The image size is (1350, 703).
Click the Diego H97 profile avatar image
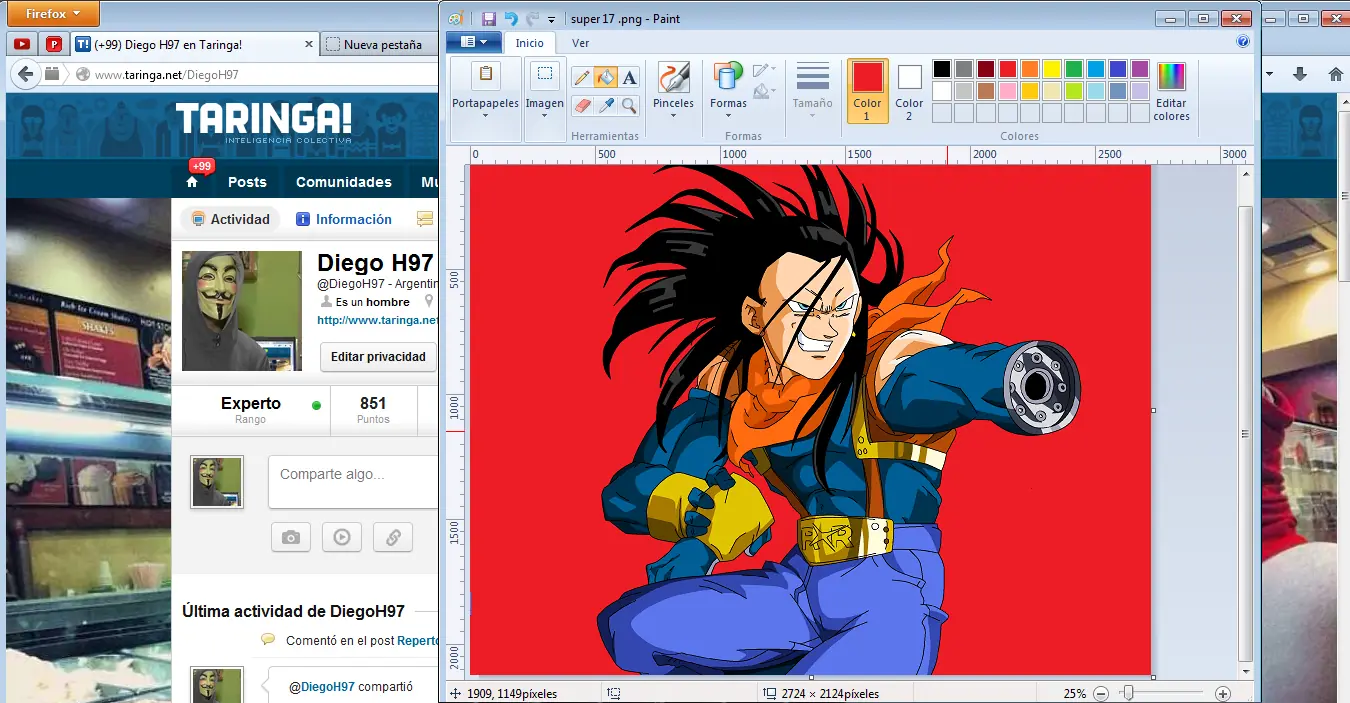pyautogui.click(x=242, y=311)
